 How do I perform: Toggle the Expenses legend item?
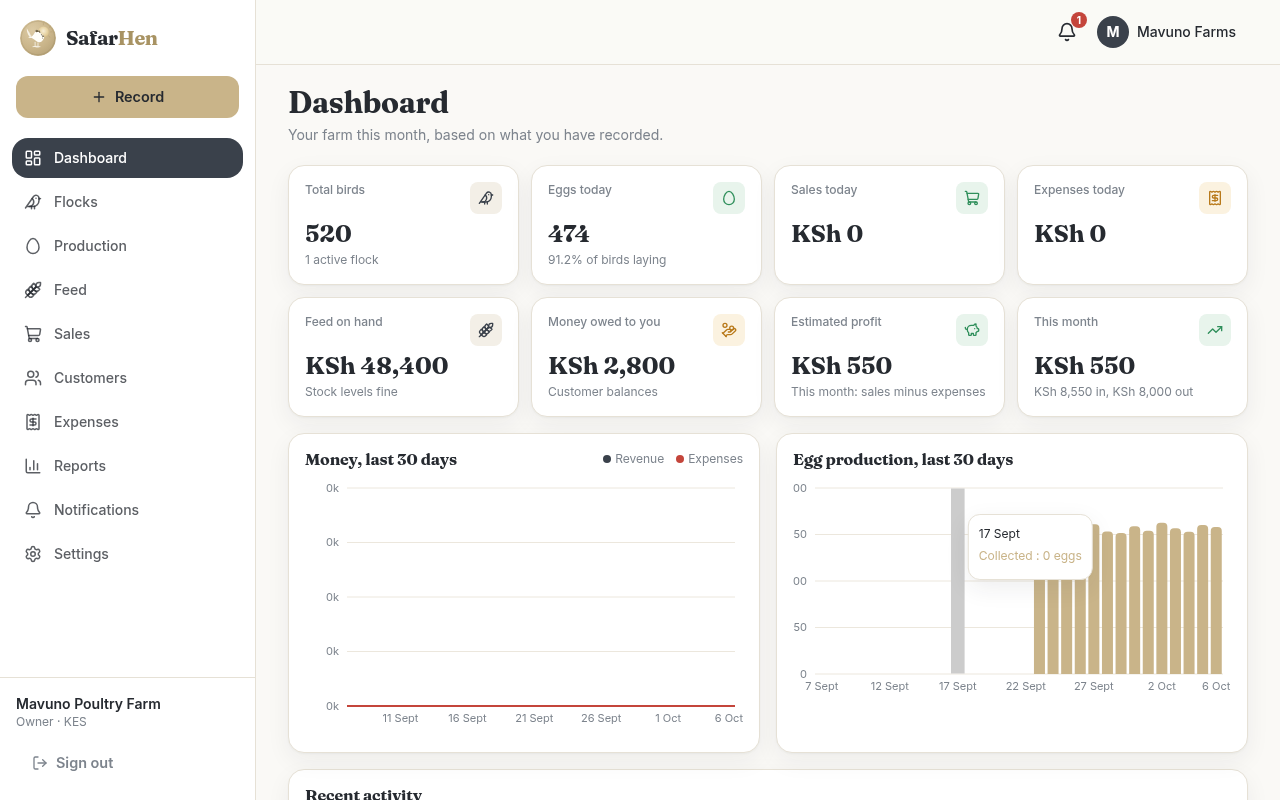(709, 459)
